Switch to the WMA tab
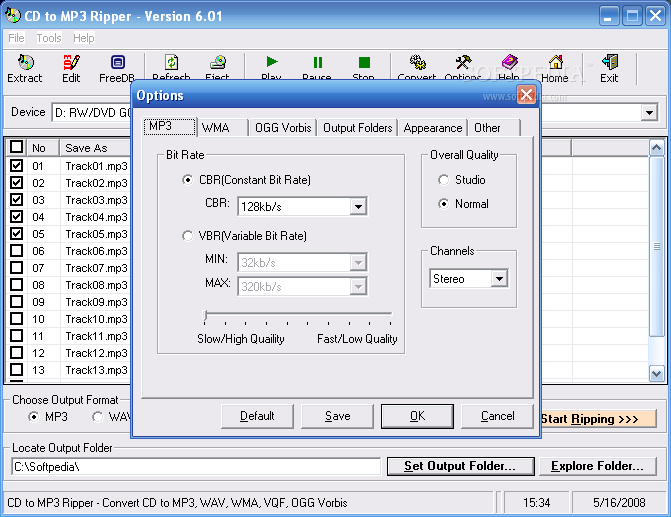This screenshot has height=517, width=671. 223,128
